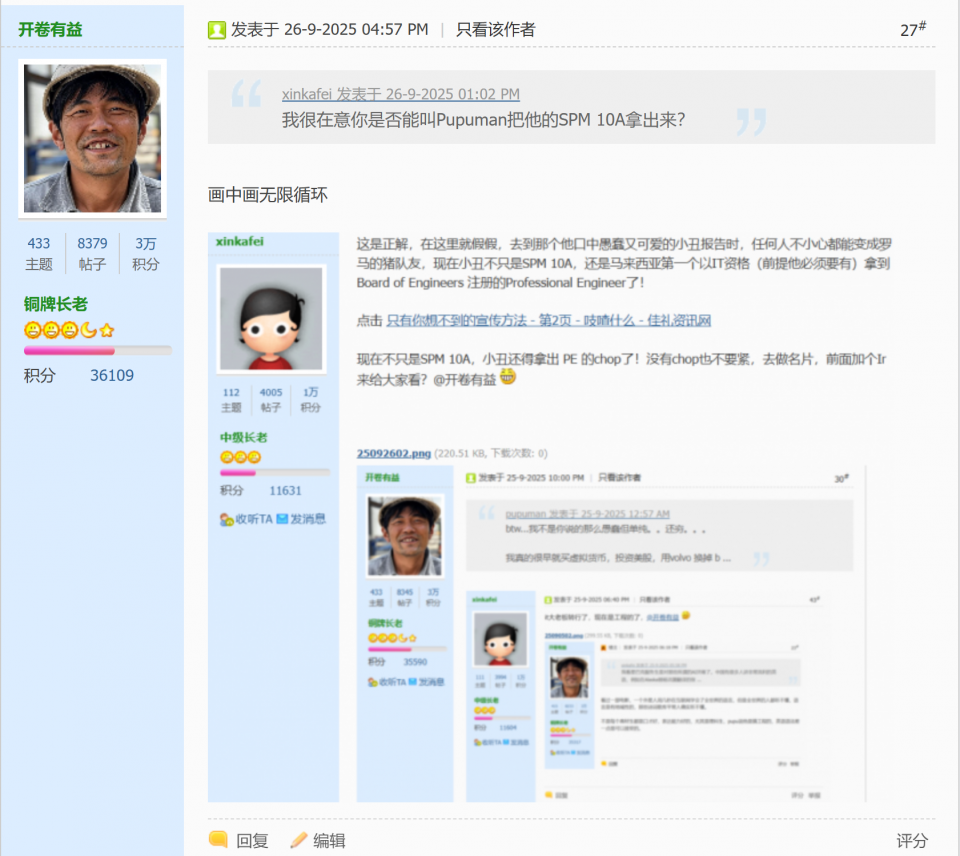View the 433 主题 count
The height and width of the screenshot is (856, 960).
(39, 253)
